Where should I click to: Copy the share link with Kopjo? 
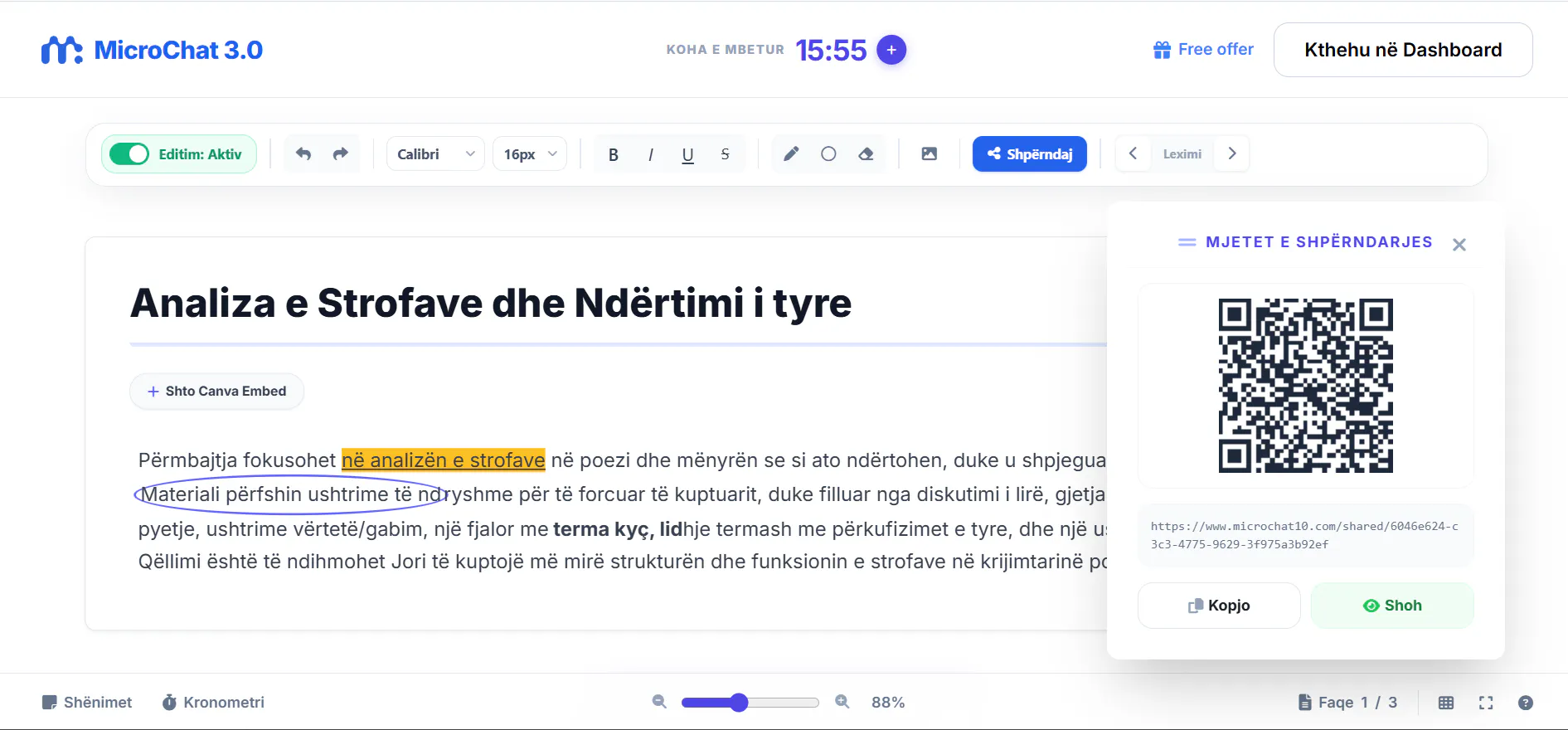coord(1219,606)
